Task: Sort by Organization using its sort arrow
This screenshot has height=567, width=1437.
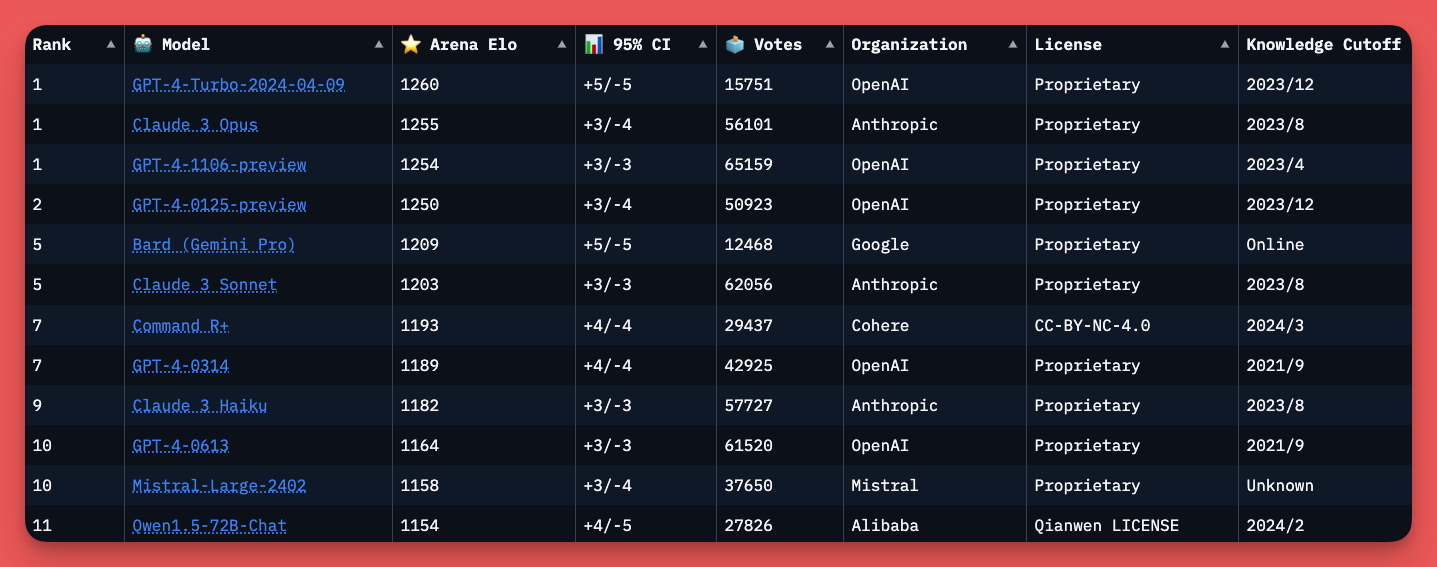Action: 1012,45
